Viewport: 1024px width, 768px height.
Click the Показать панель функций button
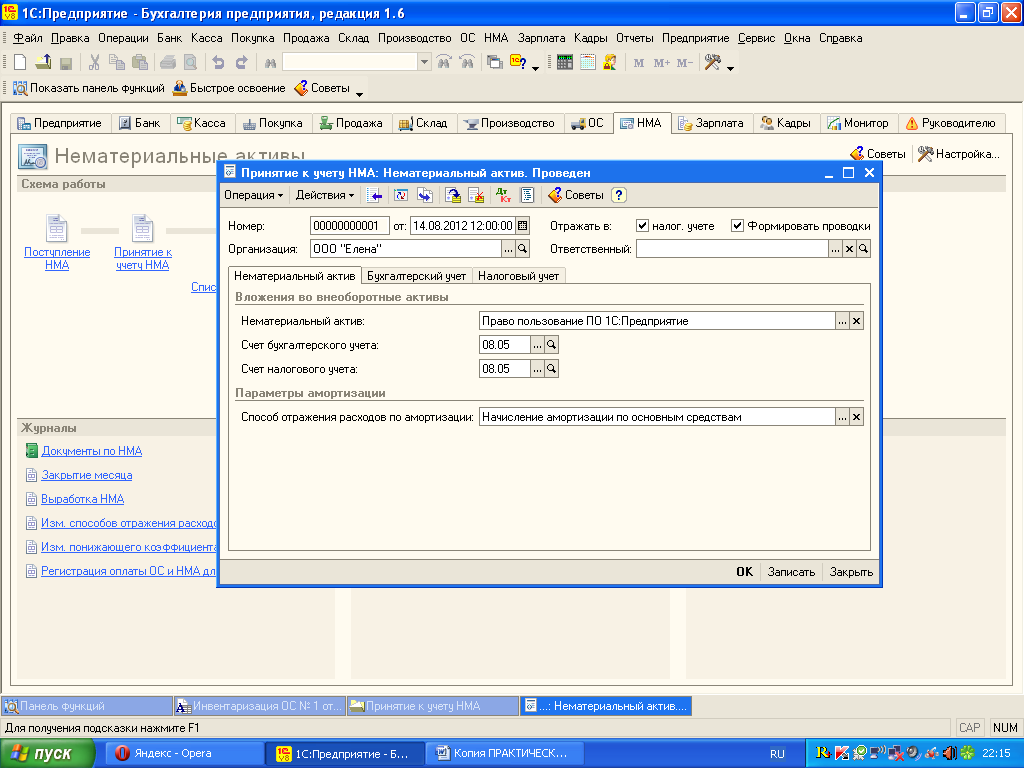click(89, 88)
